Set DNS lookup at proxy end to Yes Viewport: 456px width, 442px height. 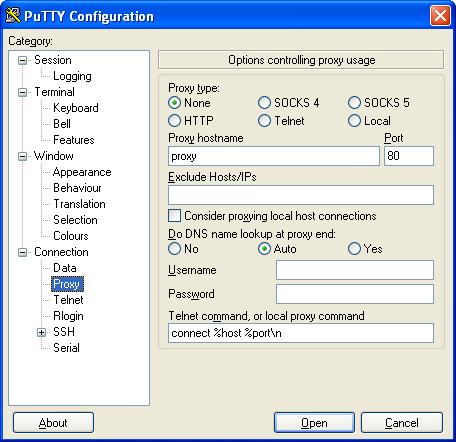(x=354, y=249)
